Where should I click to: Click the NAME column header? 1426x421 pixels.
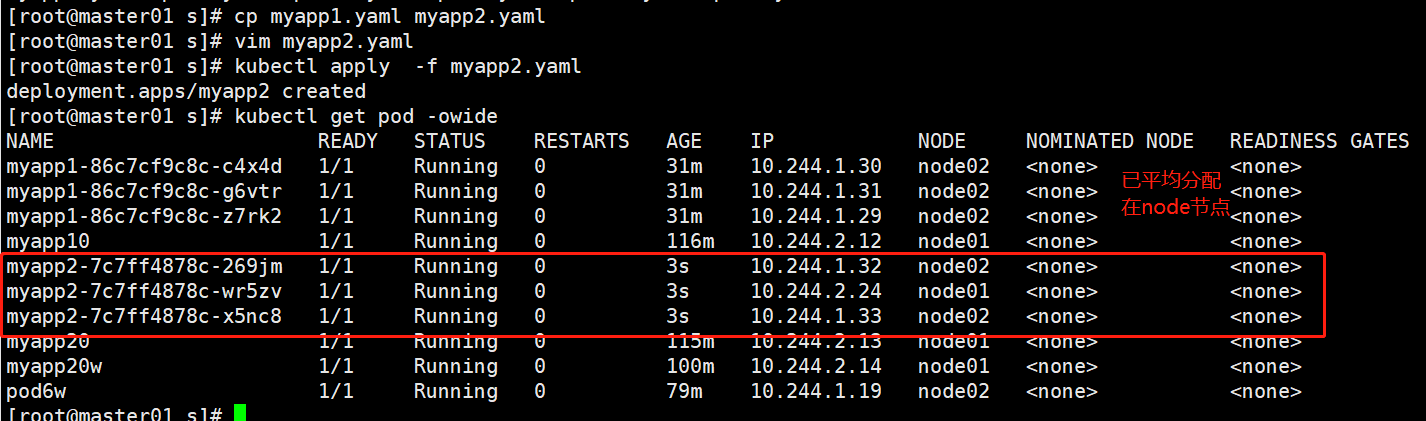(x=30, y=142)
